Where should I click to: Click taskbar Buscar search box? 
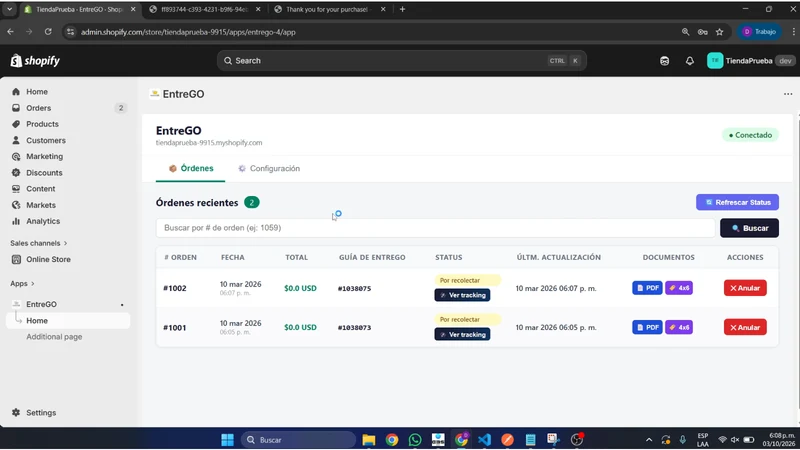298,440
